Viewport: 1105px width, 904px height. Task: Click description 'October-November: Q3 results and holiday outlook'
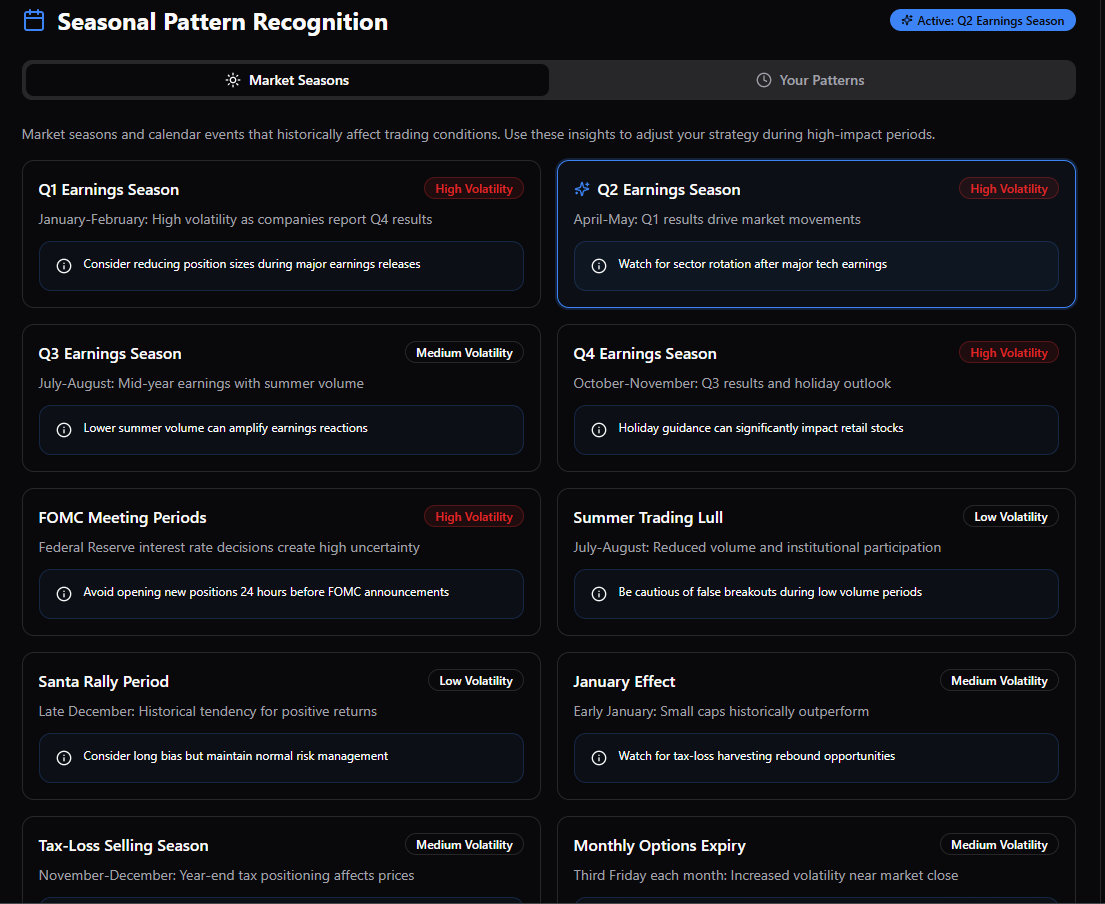click(x=732, y=384)
